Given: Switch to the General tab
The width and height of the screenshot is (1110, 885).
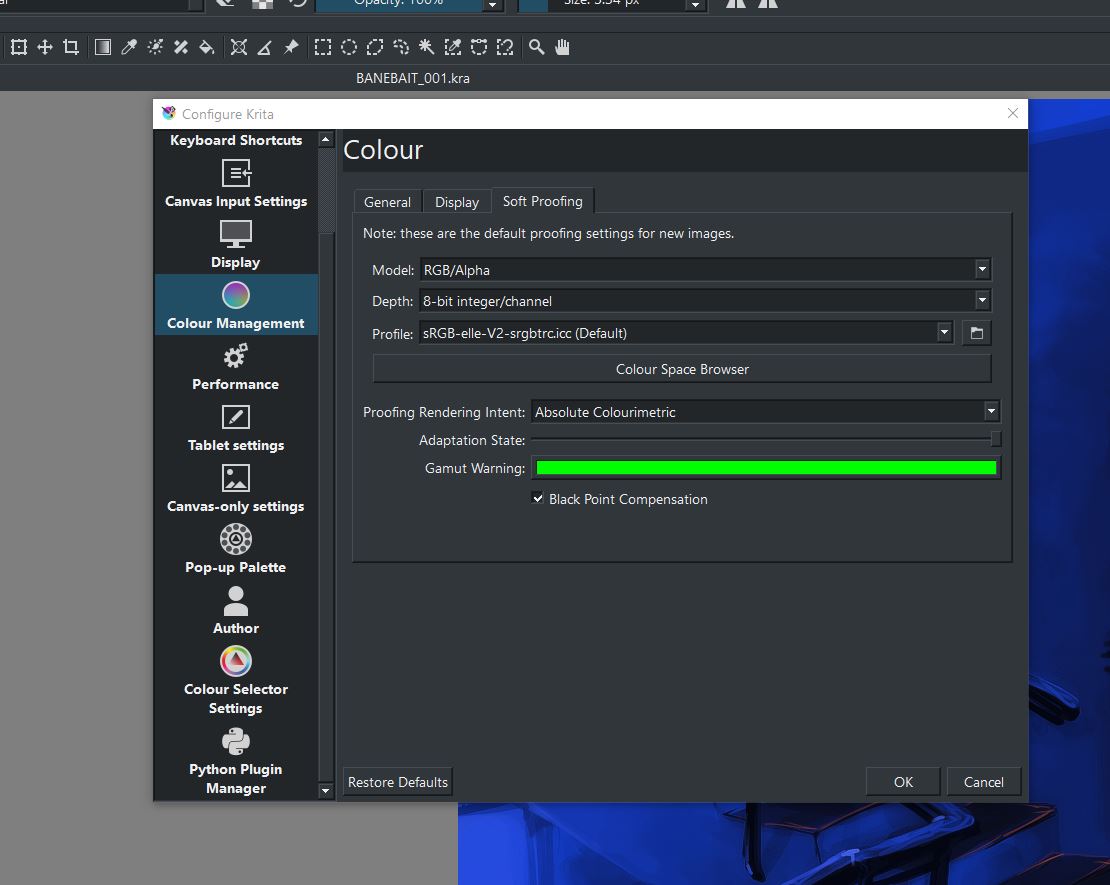Looking at the screenshot, I should coord(387,202).
